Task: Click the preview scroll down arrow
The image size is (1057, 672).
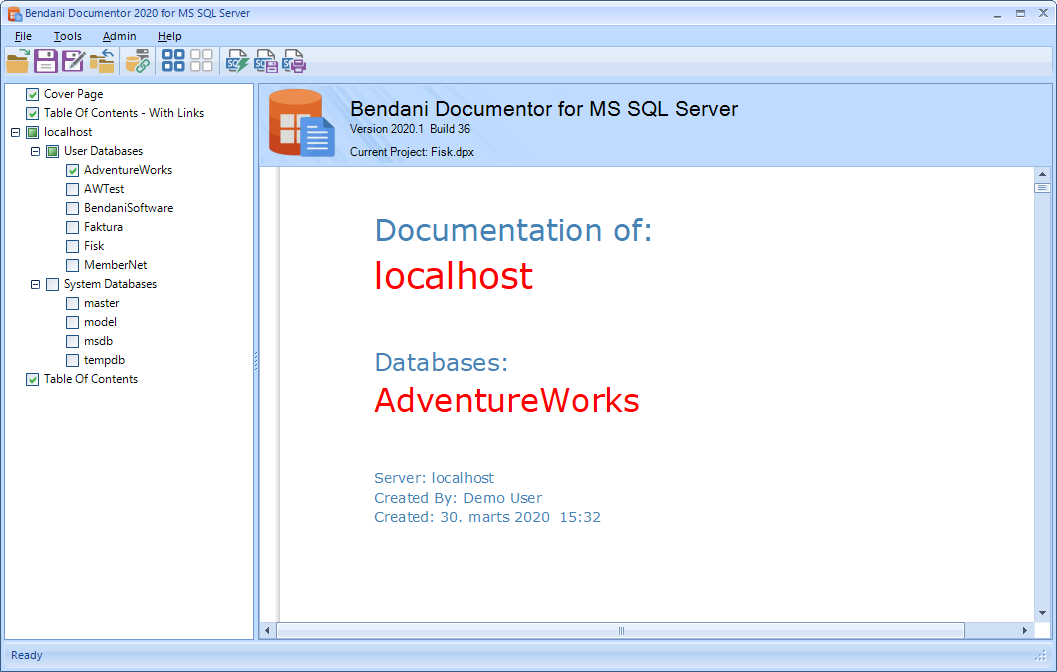Action: (1042, 613)
